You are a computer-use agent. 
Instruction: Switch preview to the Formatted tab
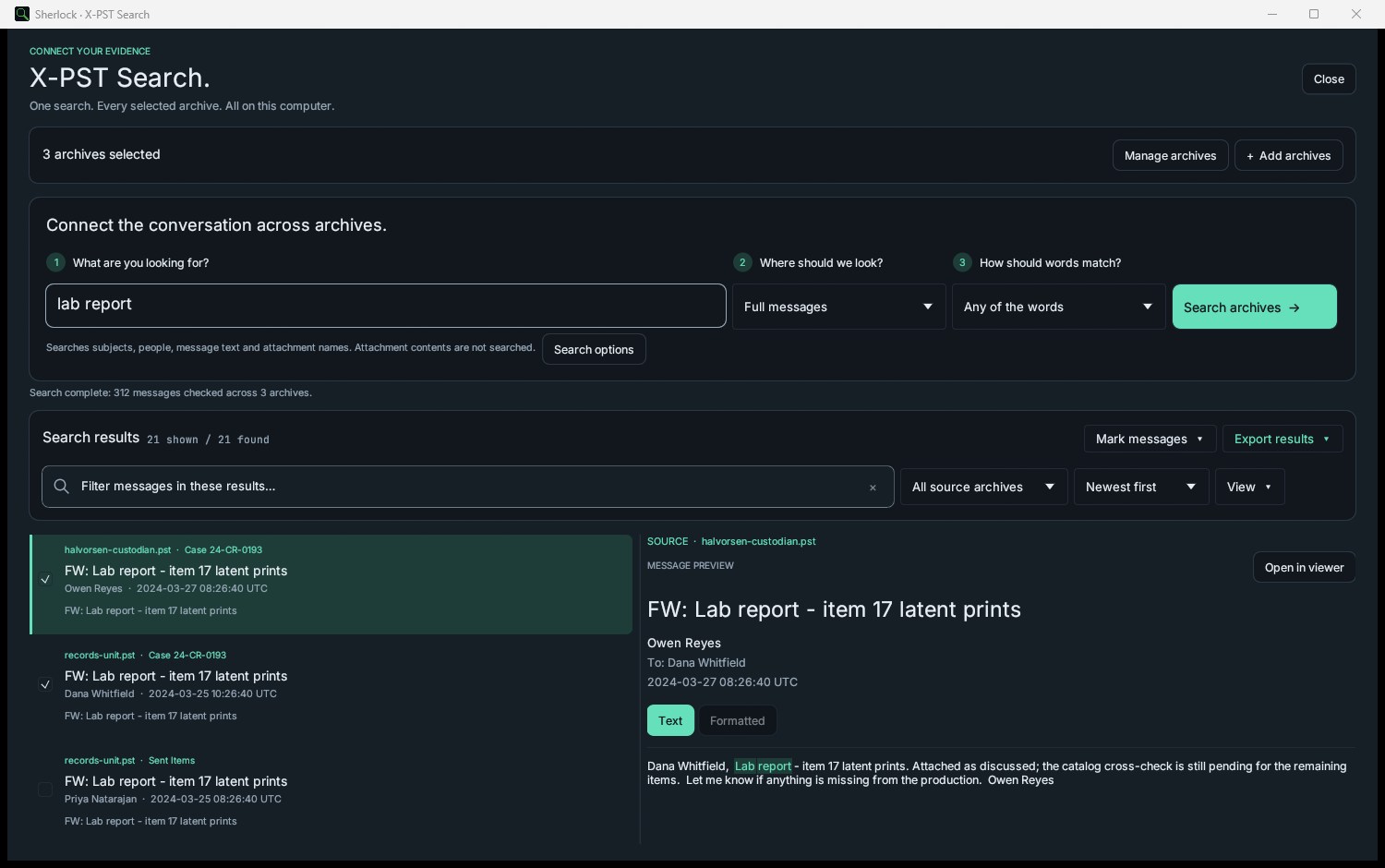[x=737, y=720]
